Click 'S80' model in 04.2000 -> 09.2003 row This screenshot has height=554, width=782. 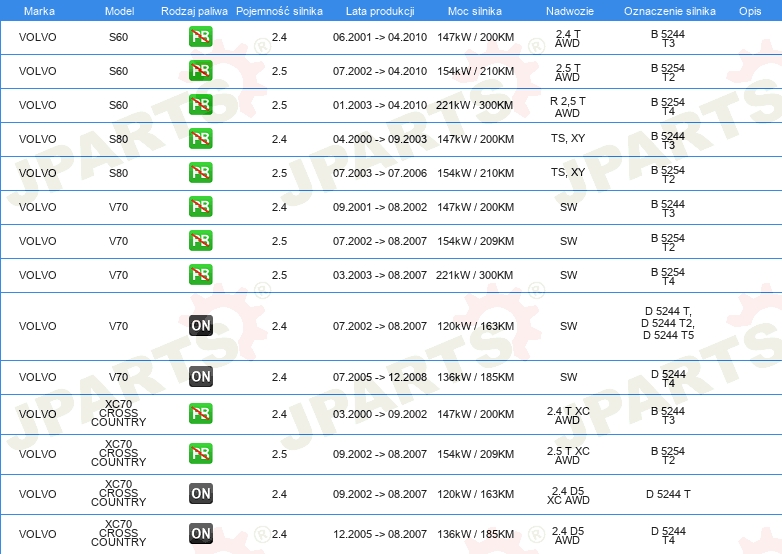[x=119, y=139]
